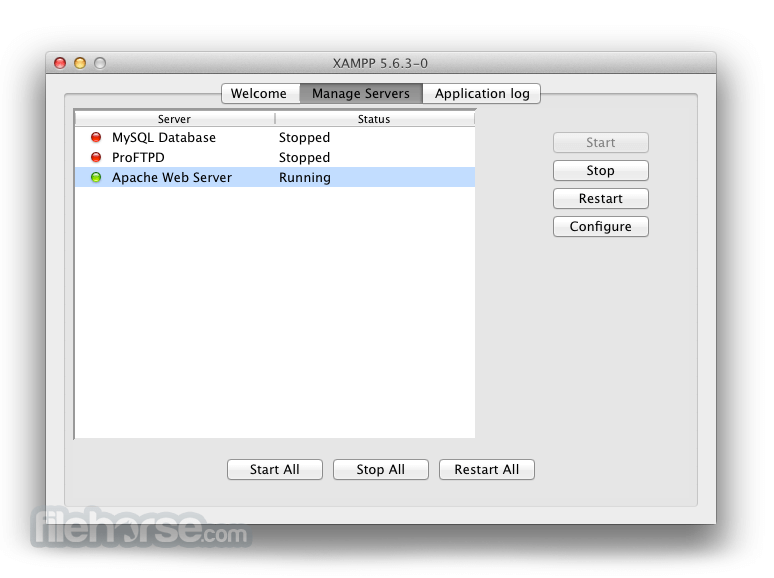The image size is (774, 578).
Task: Restart the selected server
Action: (601, 198)
